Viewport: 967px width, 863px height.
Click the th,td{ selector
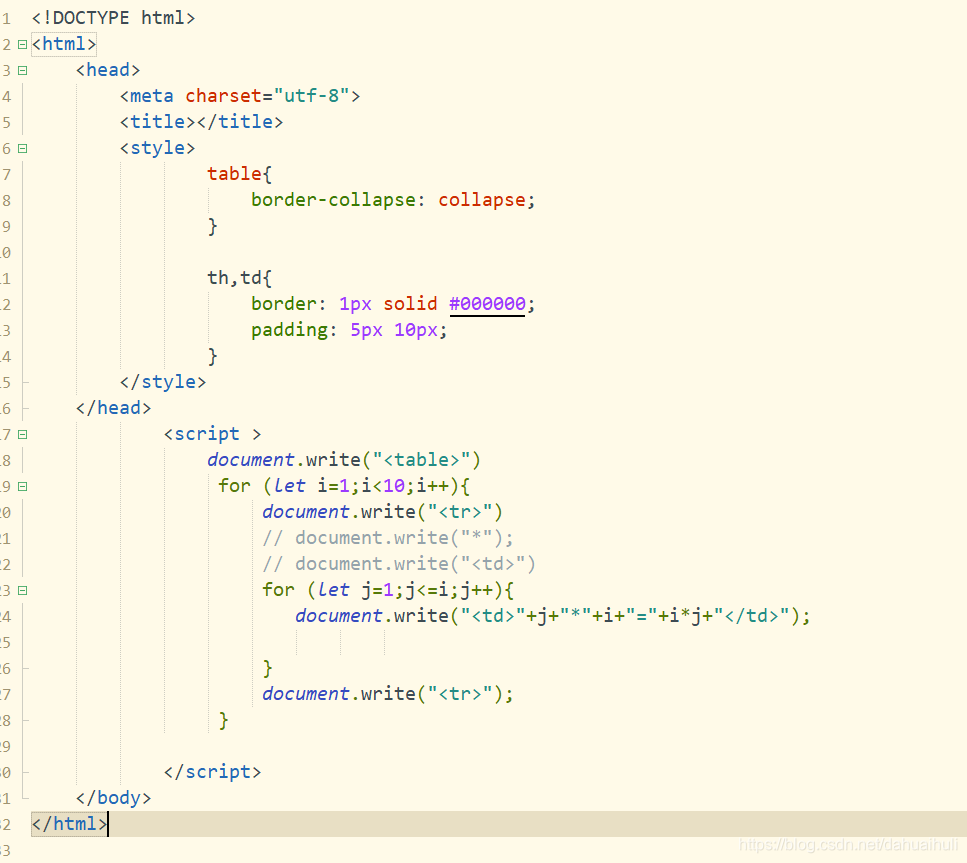click(x=239, y=278)
